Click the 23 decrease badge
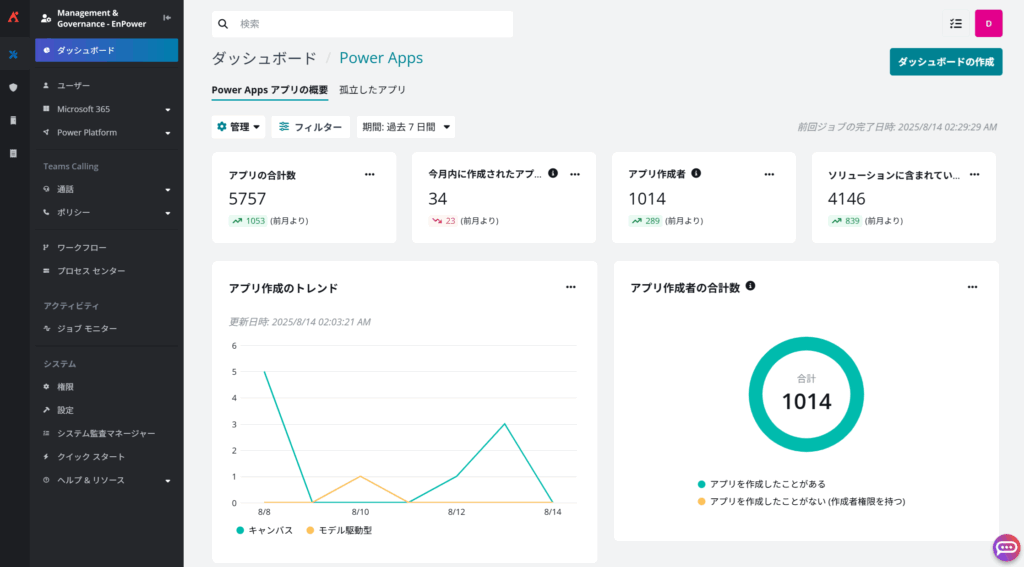Screen dimensions: 1024x567 coord(443,221)
